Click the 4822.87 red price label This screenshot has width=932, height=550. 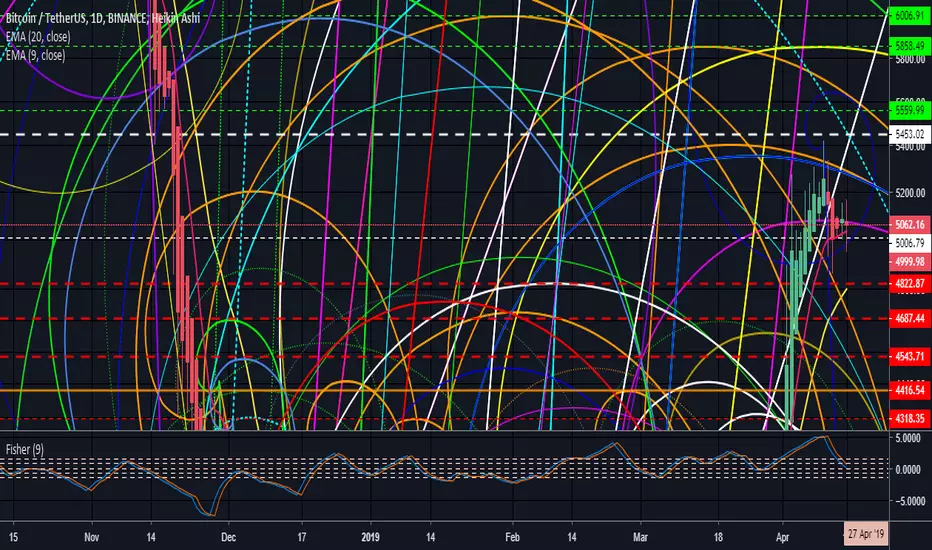pos(909,284)
